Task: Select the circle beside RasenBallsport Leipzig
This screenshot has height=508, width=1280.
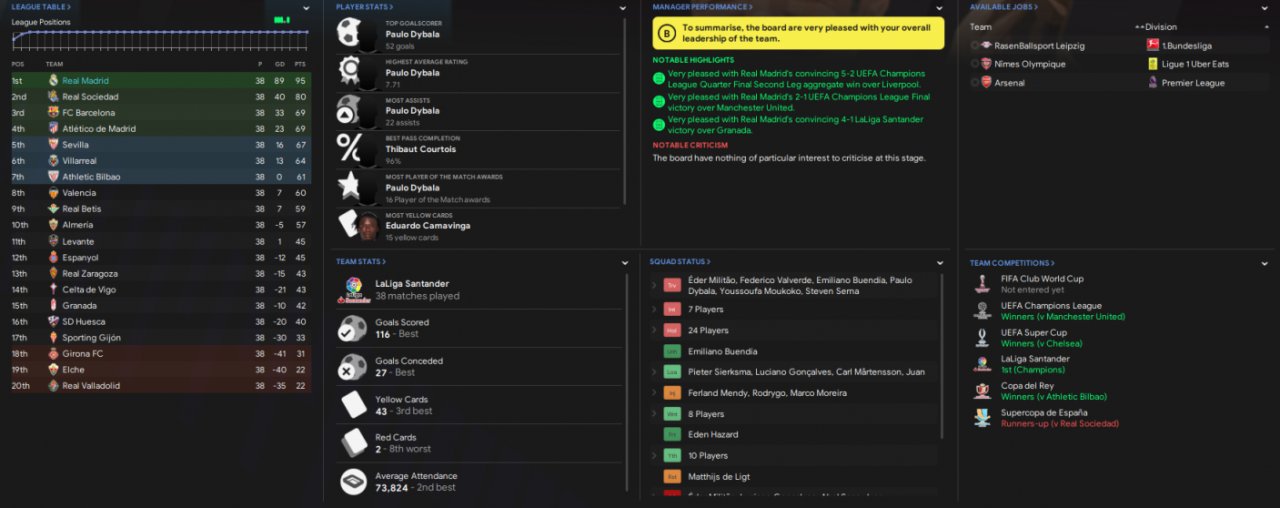Action: 974,46
